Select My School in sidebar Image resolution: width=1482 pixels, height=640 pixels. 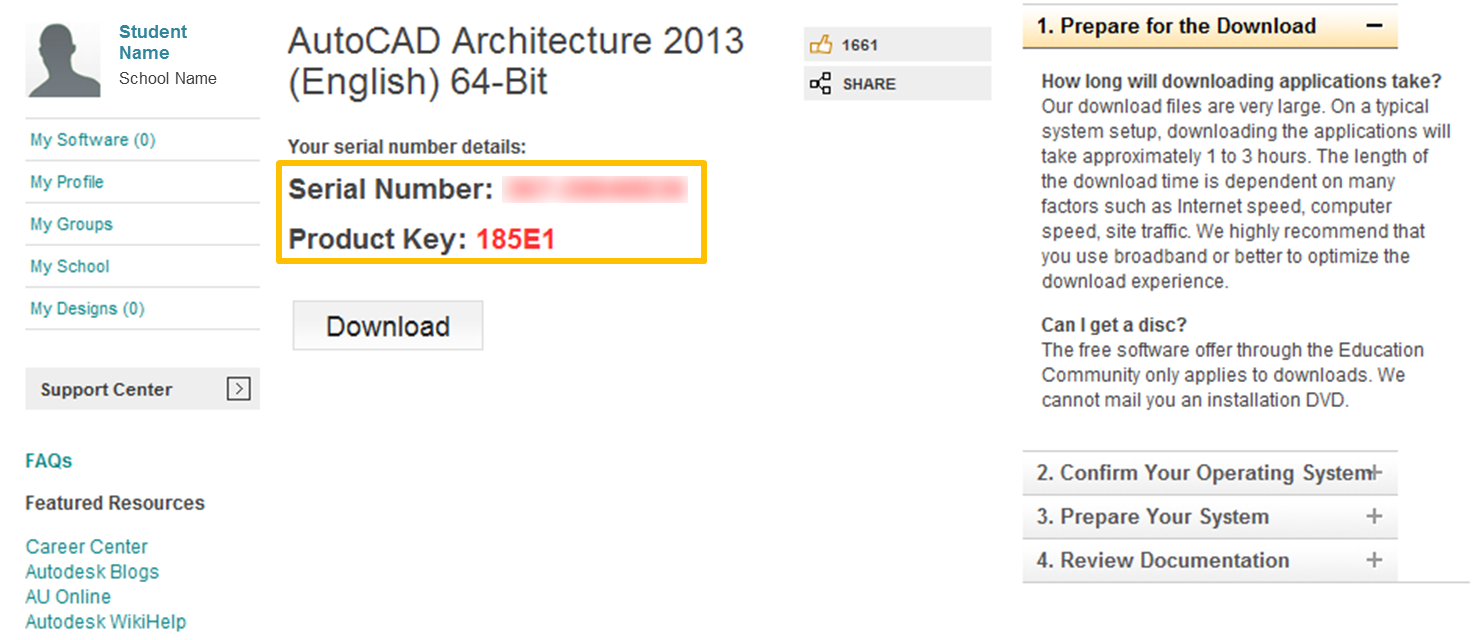tap(70, 266)
